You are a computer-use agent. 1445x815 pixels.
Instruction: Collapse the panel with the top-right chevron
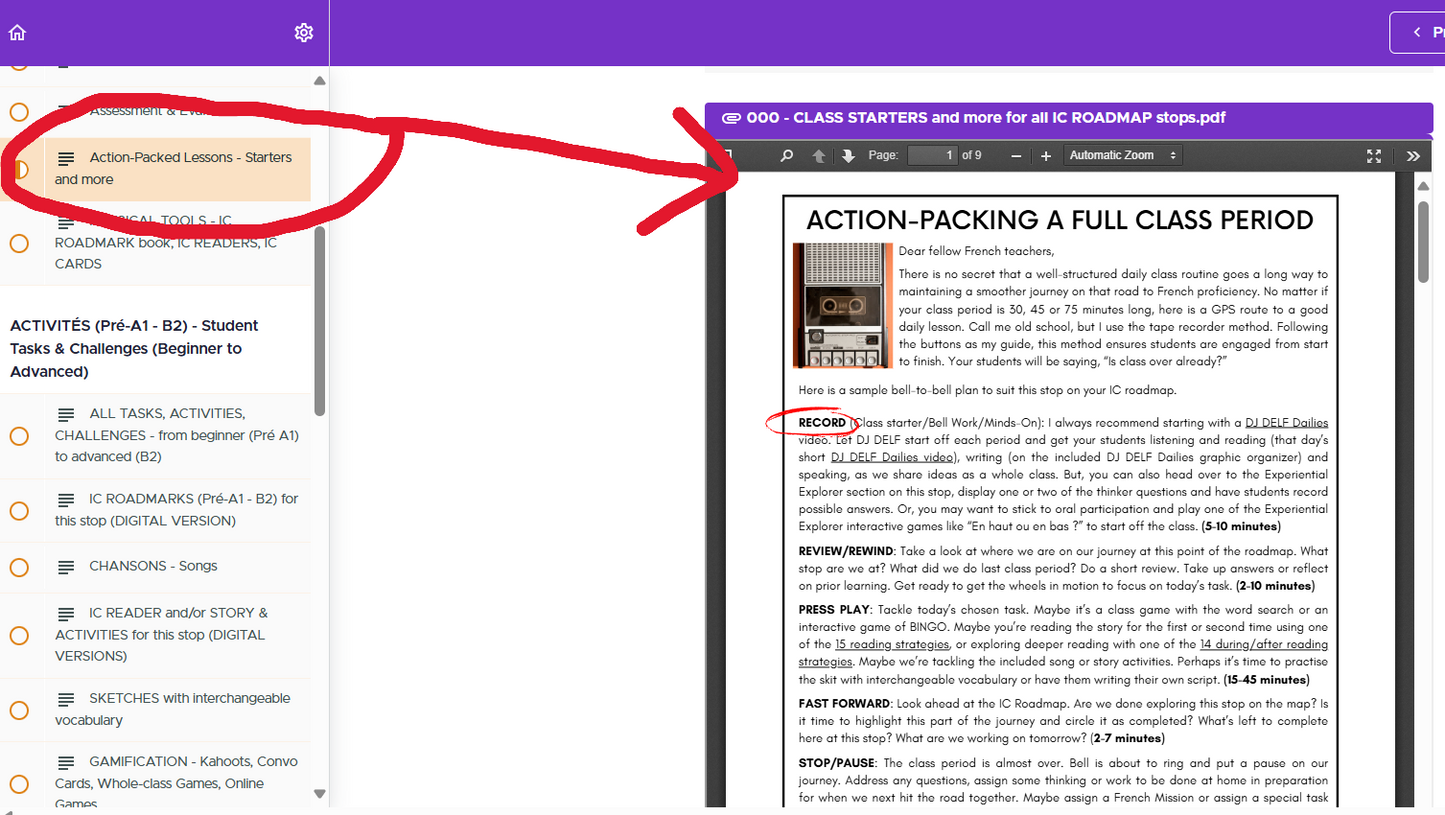(x=1416, y=31)
